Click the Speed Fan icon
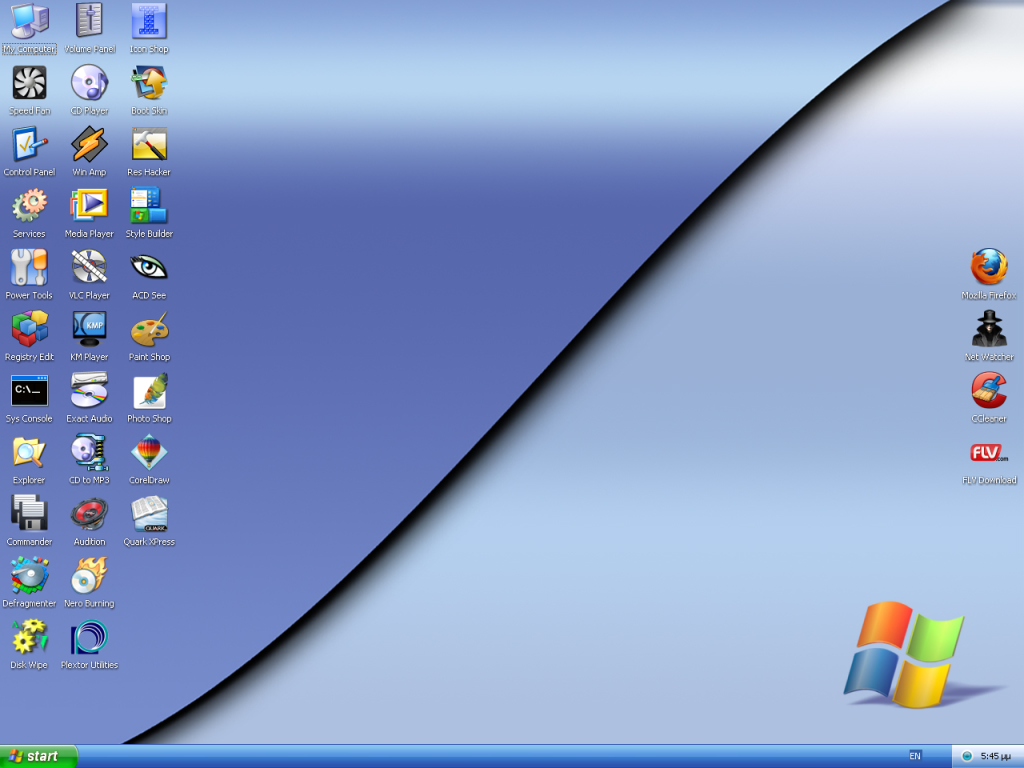 [29, 82]
